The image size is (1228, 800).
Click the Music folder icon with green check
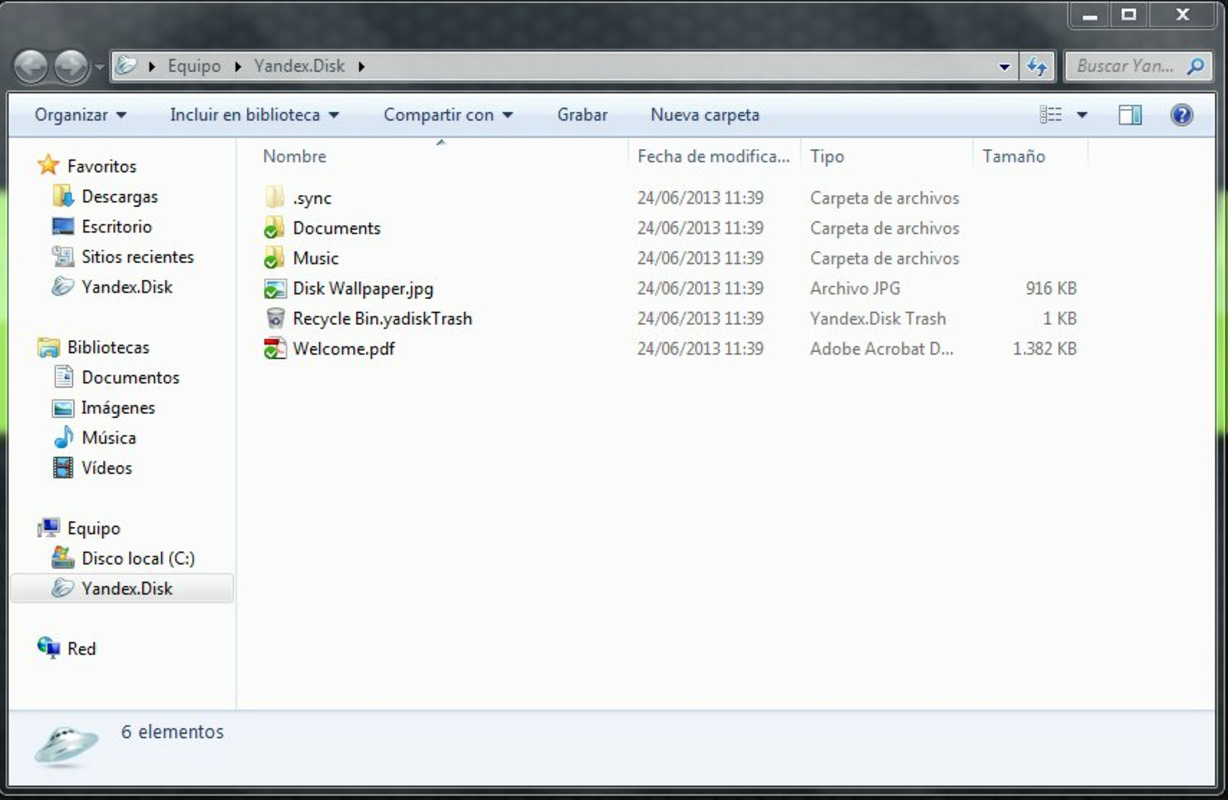(x=275, y=258)
